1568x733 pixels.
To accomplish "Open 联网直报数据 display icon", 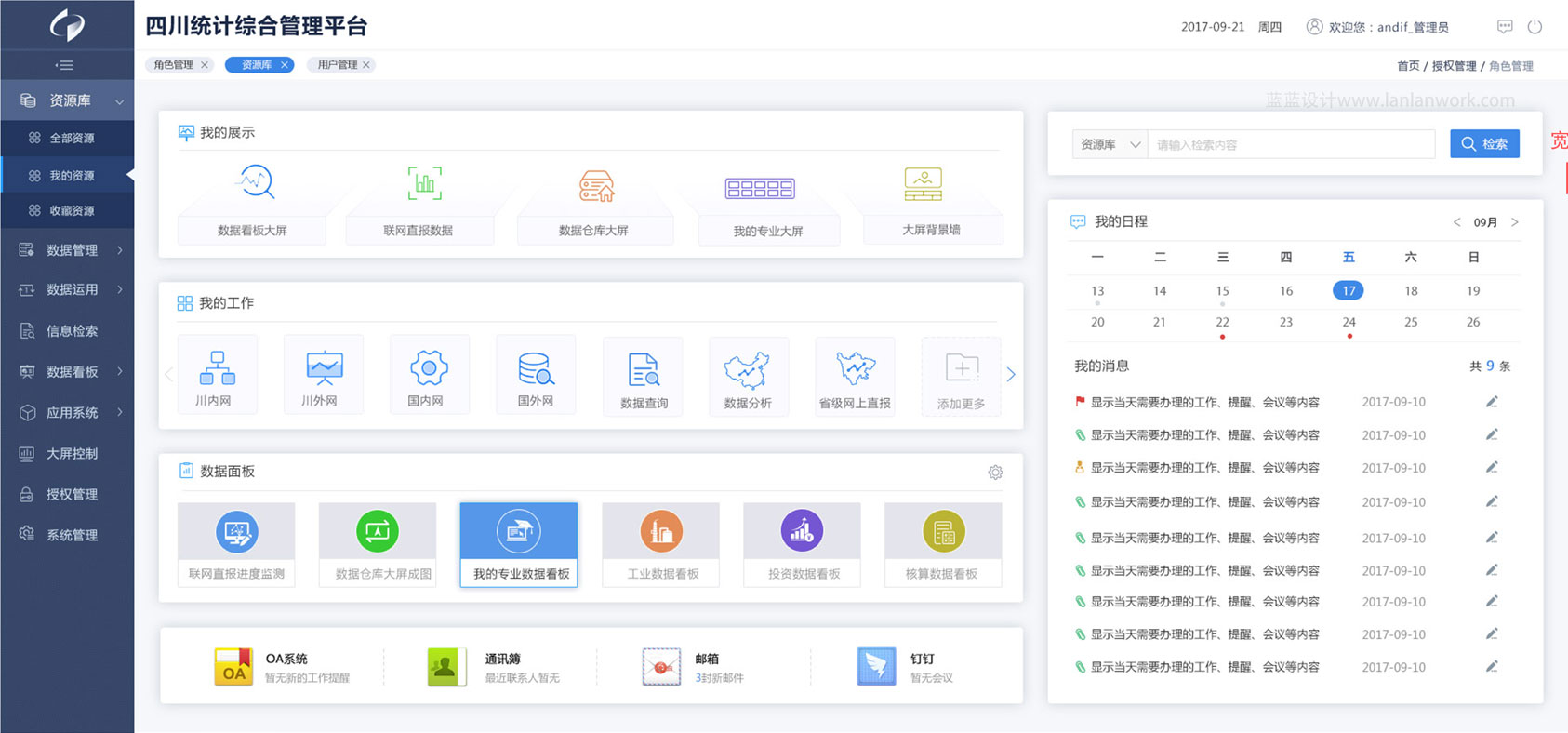I will pos(424,183).
